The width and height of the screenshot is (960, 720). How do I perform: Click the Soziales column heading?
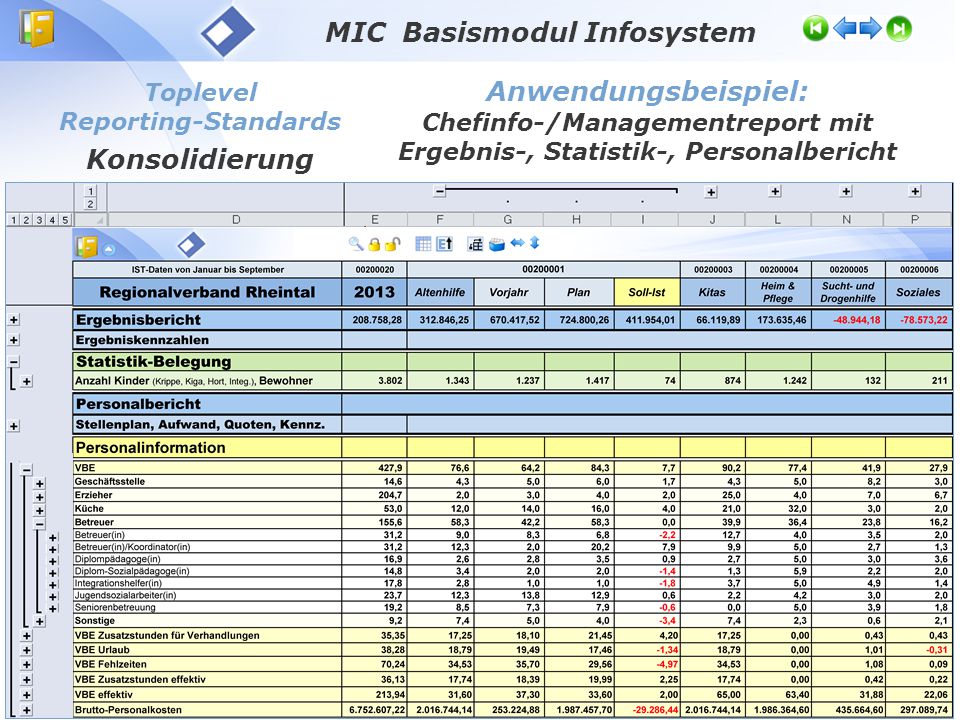coord(918,293)
